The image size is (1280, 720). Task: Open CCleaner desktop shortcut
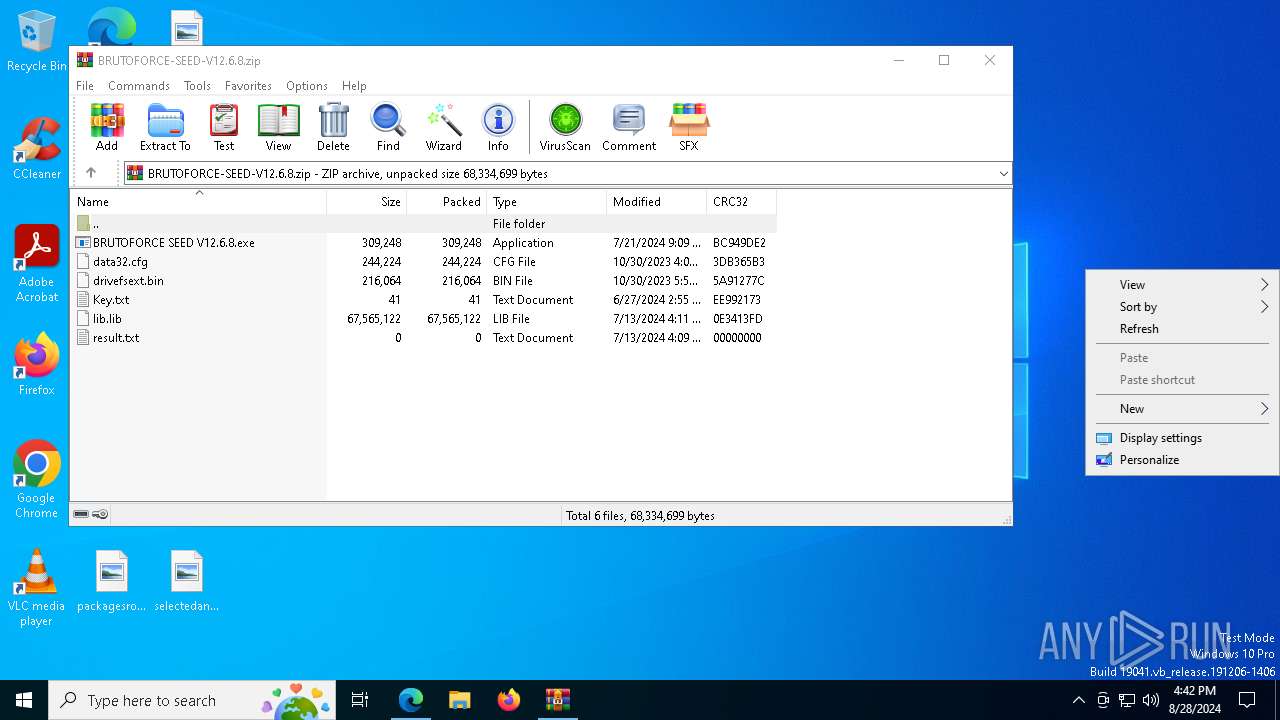(37, 148)
